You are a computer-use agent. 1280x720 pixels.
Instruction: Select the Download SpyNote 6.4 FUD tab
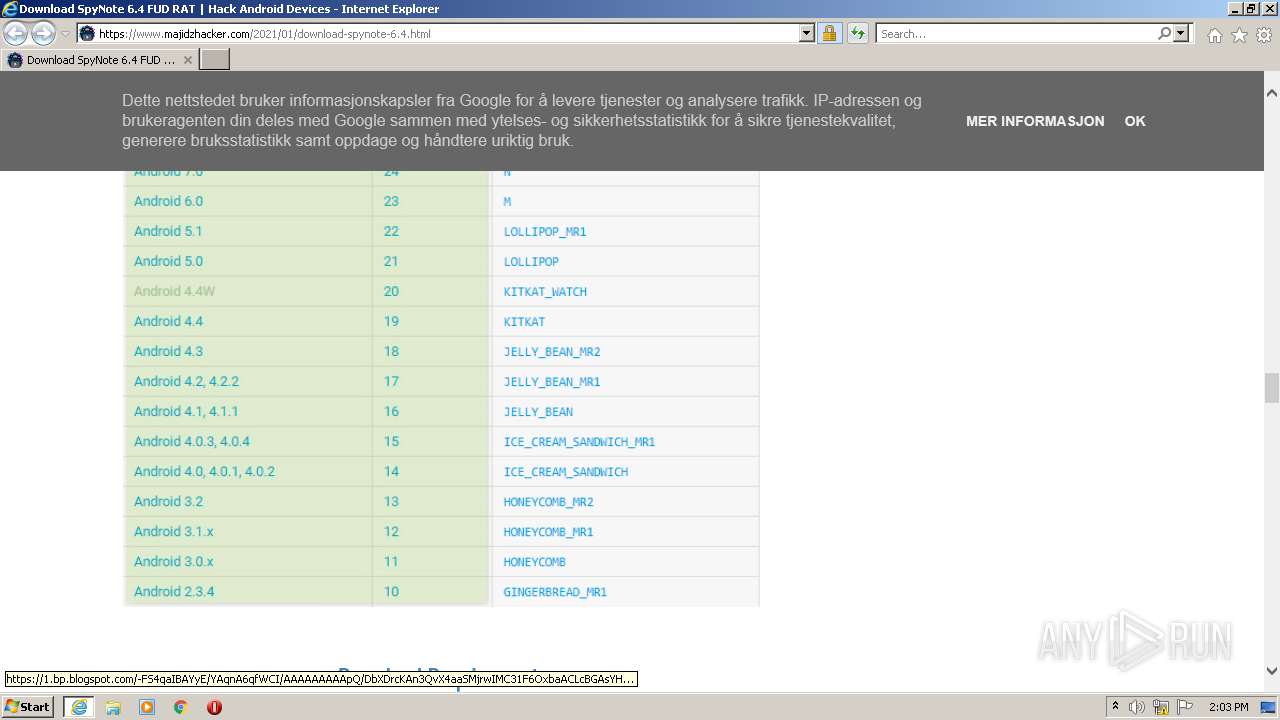[x=99, y=60]
